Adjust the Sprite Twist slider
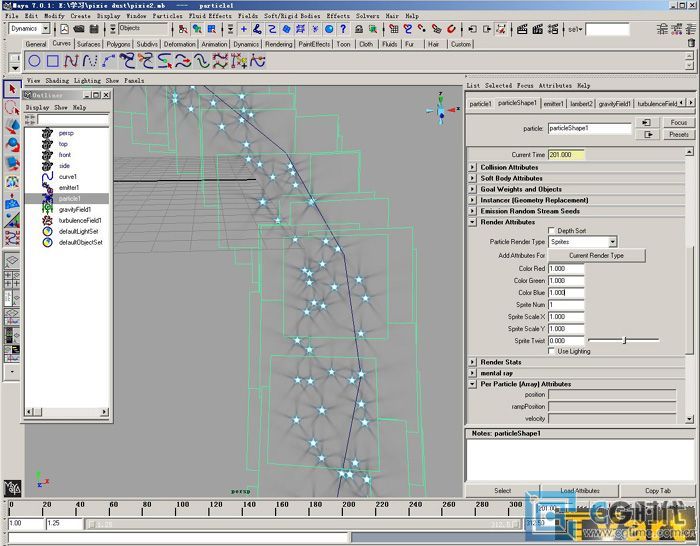Viewport: 700px width, 546px height. point(624,340)
